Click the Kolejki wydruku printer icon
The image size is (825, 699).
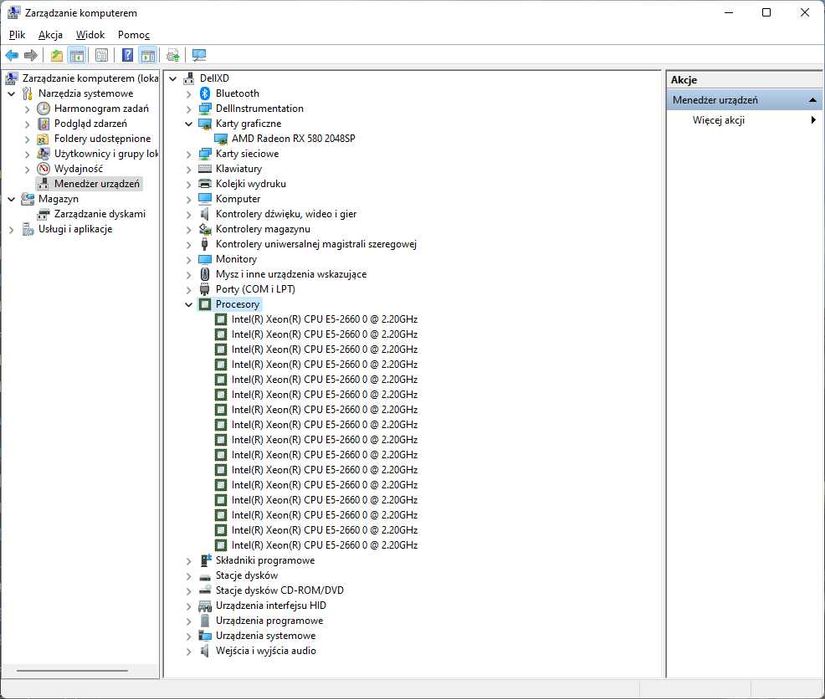pos(205,184)
